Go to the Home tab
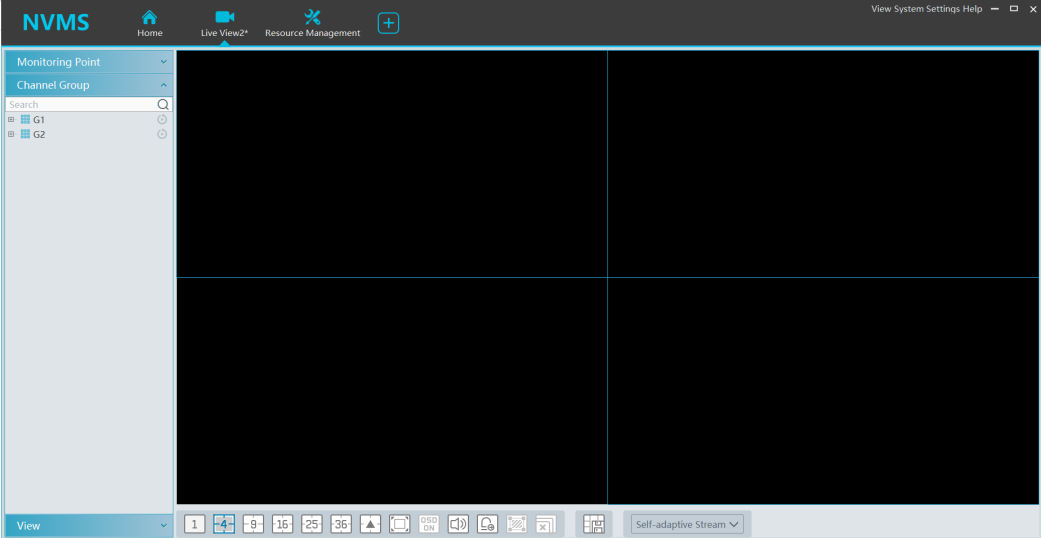The height and width of the screenshot is (538, 1041). (x=150, y=23)
